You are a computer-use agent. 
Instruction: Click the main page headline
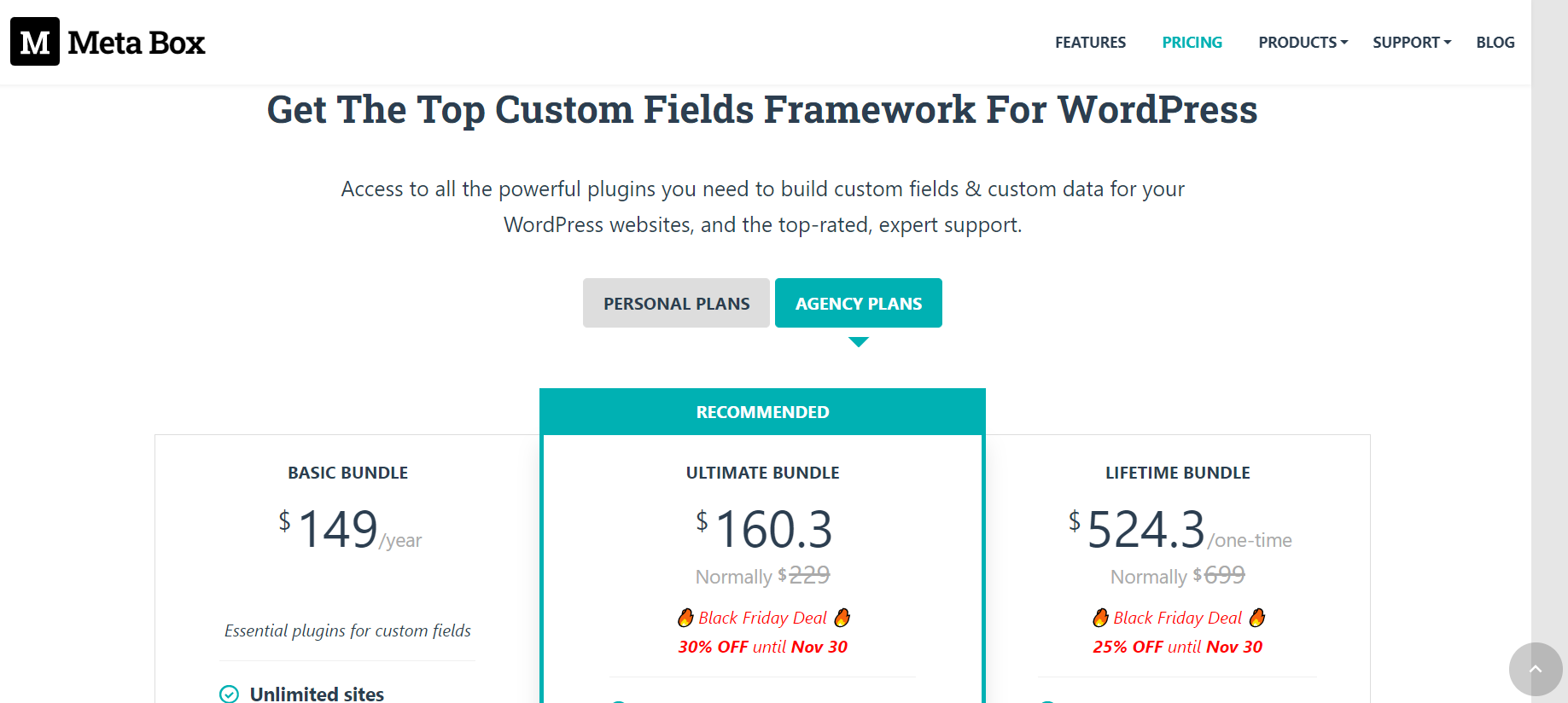click(x=762, y=110)
